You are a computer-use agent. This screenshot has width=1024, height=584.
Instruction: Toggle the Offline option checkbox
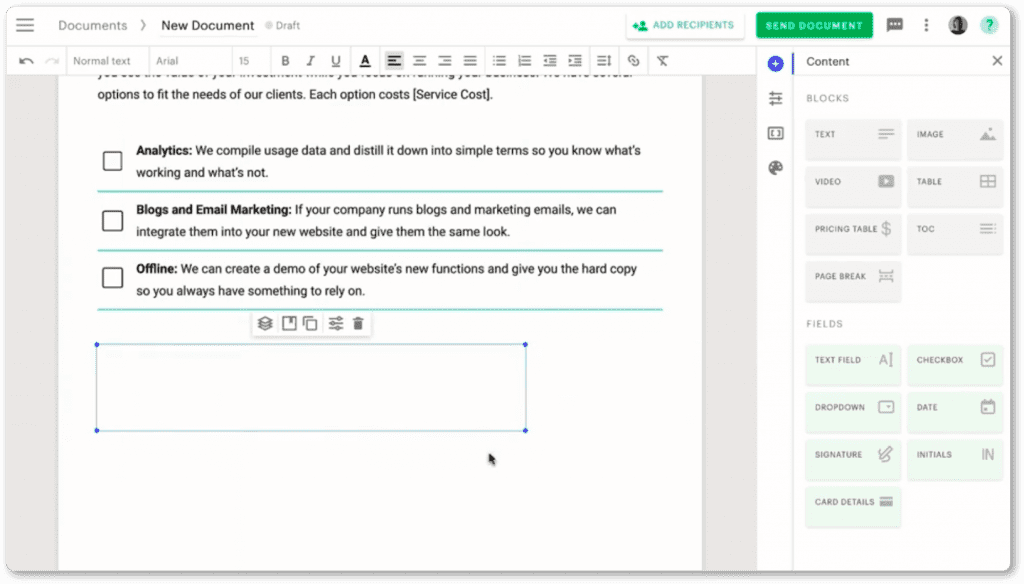tap(113, 278)
